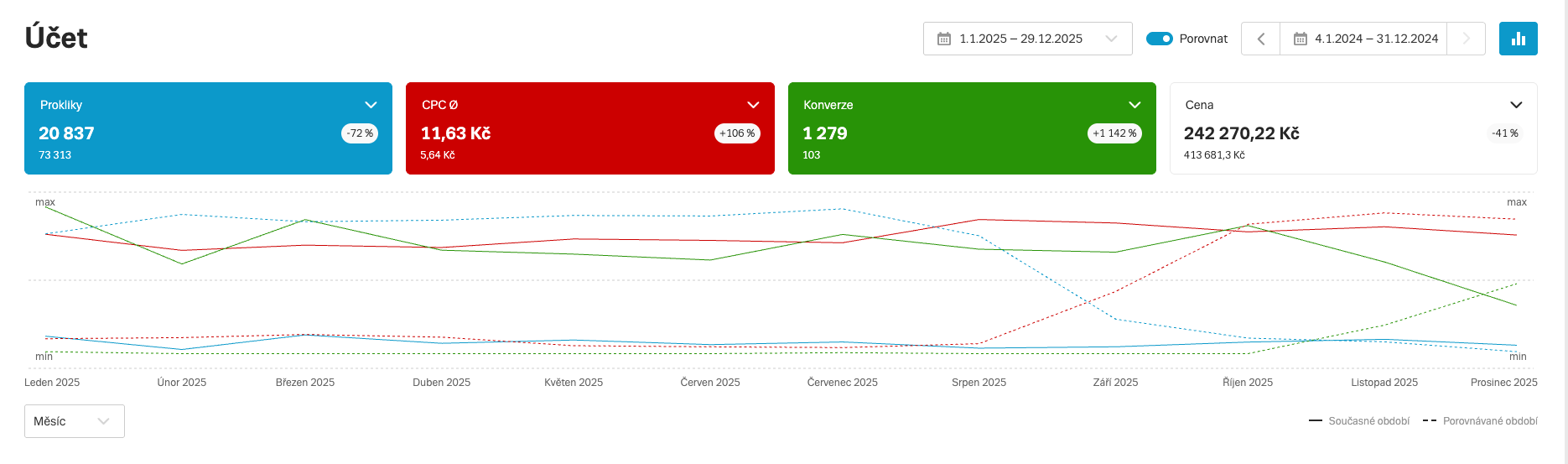Screen dimensions: 1568x464
Task: Click calendar icon in comparison date range
Action: [x=1300, y=39]
